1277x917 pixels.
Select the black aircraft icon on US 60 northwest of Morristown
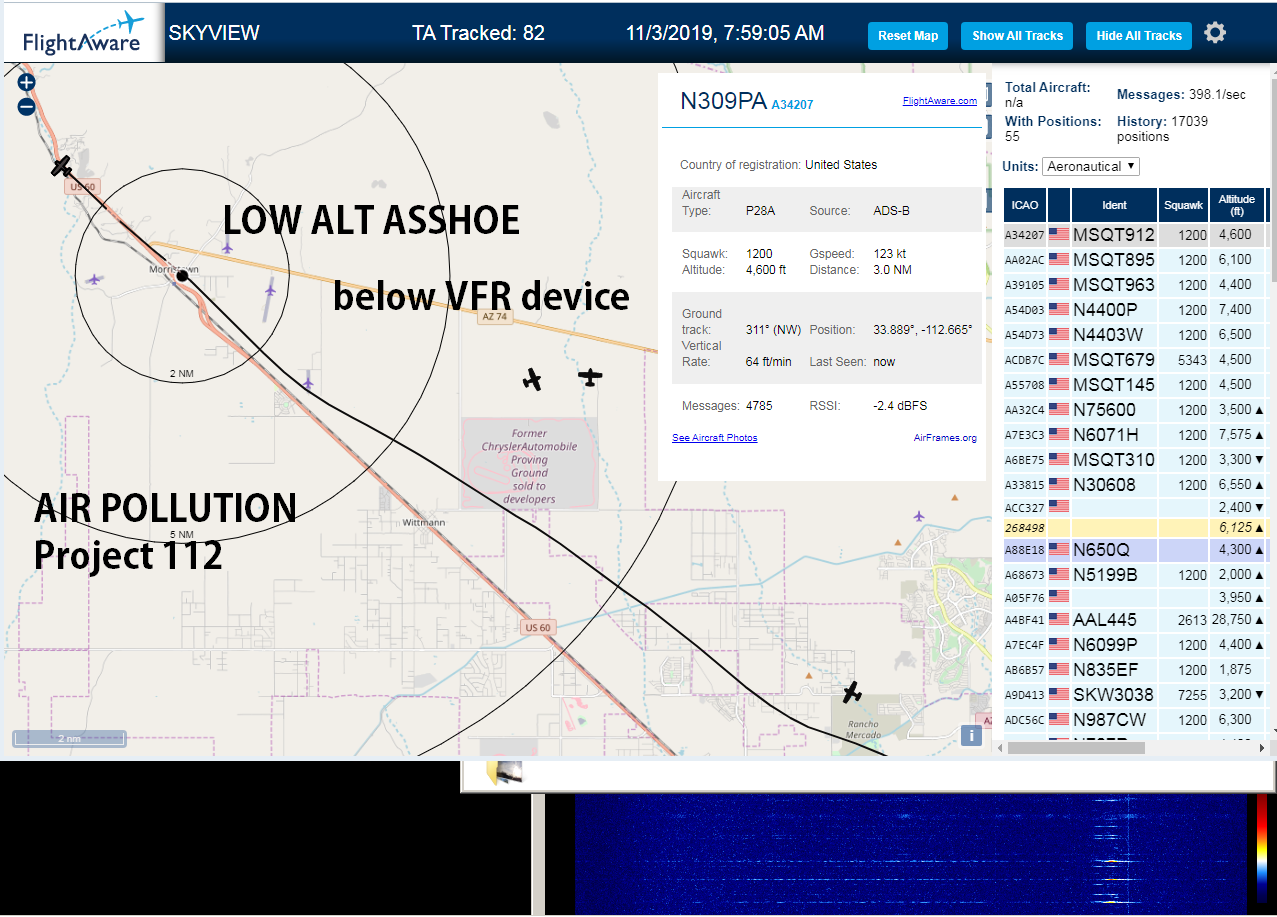tap(62, 166)
